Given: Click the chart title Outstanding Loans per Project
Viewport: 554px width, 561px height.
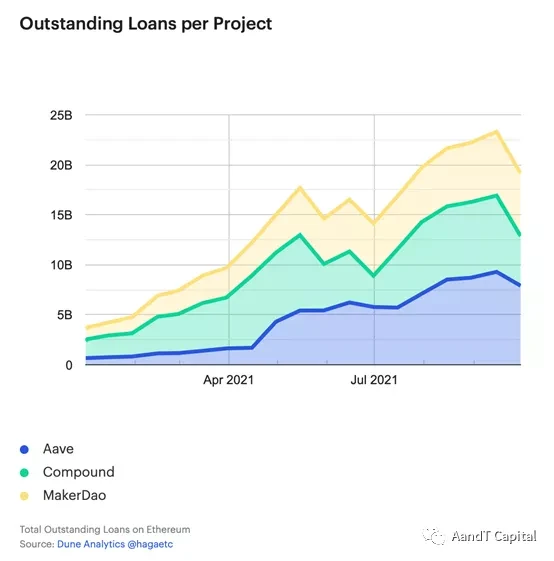Looking at the screenshot, I should tap(146, 24).
